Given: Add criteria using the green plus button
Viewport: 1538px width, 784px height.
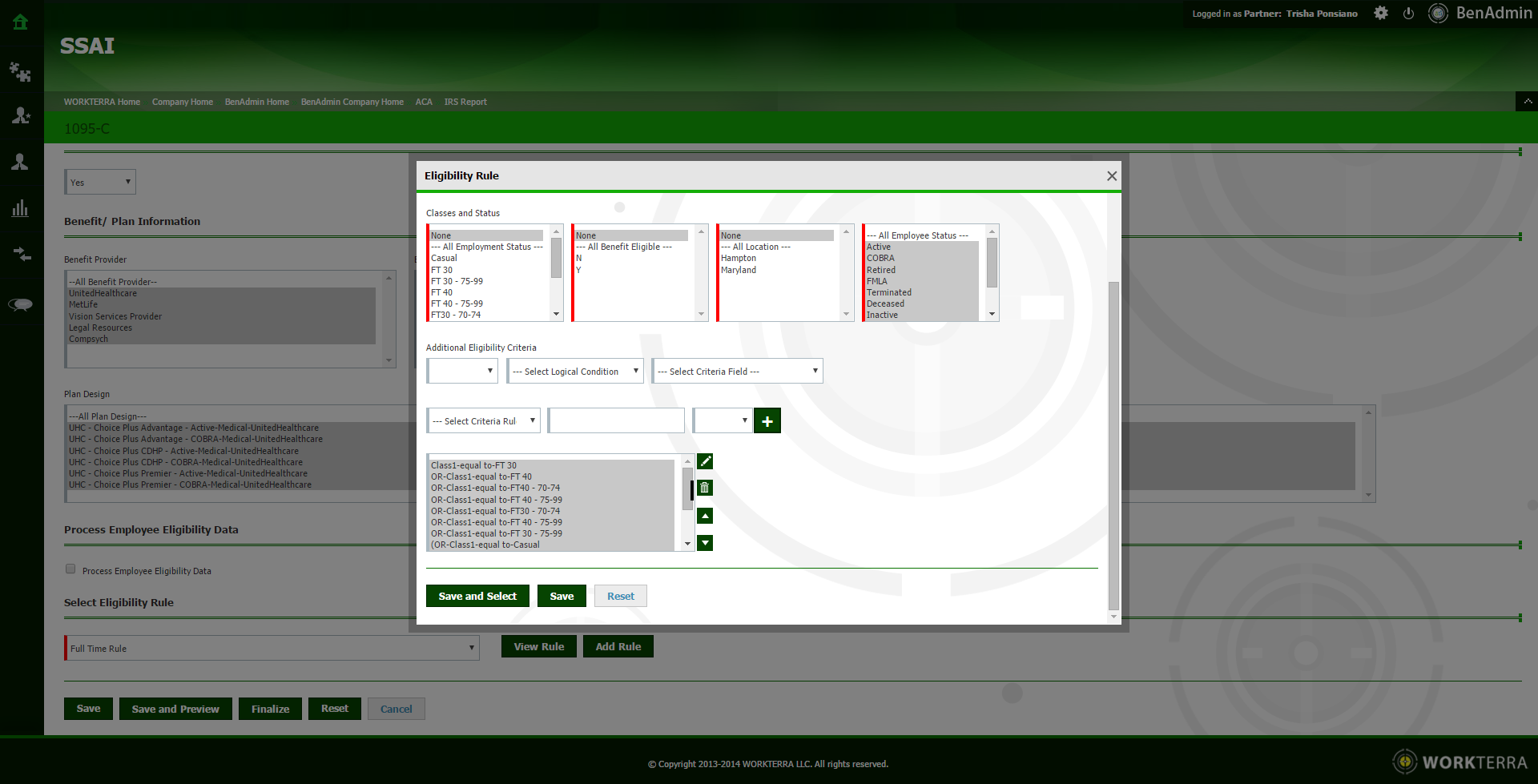Looking at the screenshot, I should pos(767,421).
